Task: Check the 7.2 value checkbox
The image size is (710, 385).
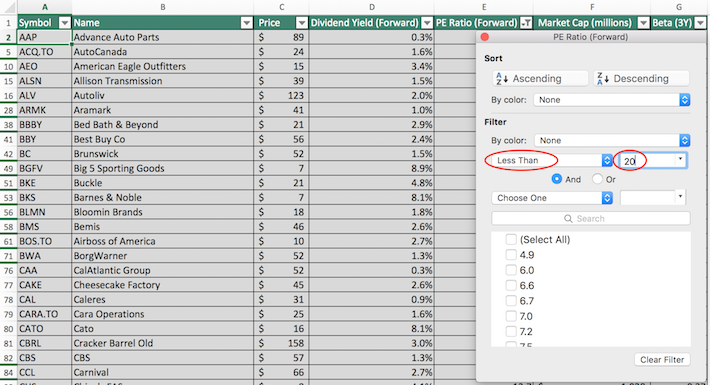Action: (x=511, y=332)
